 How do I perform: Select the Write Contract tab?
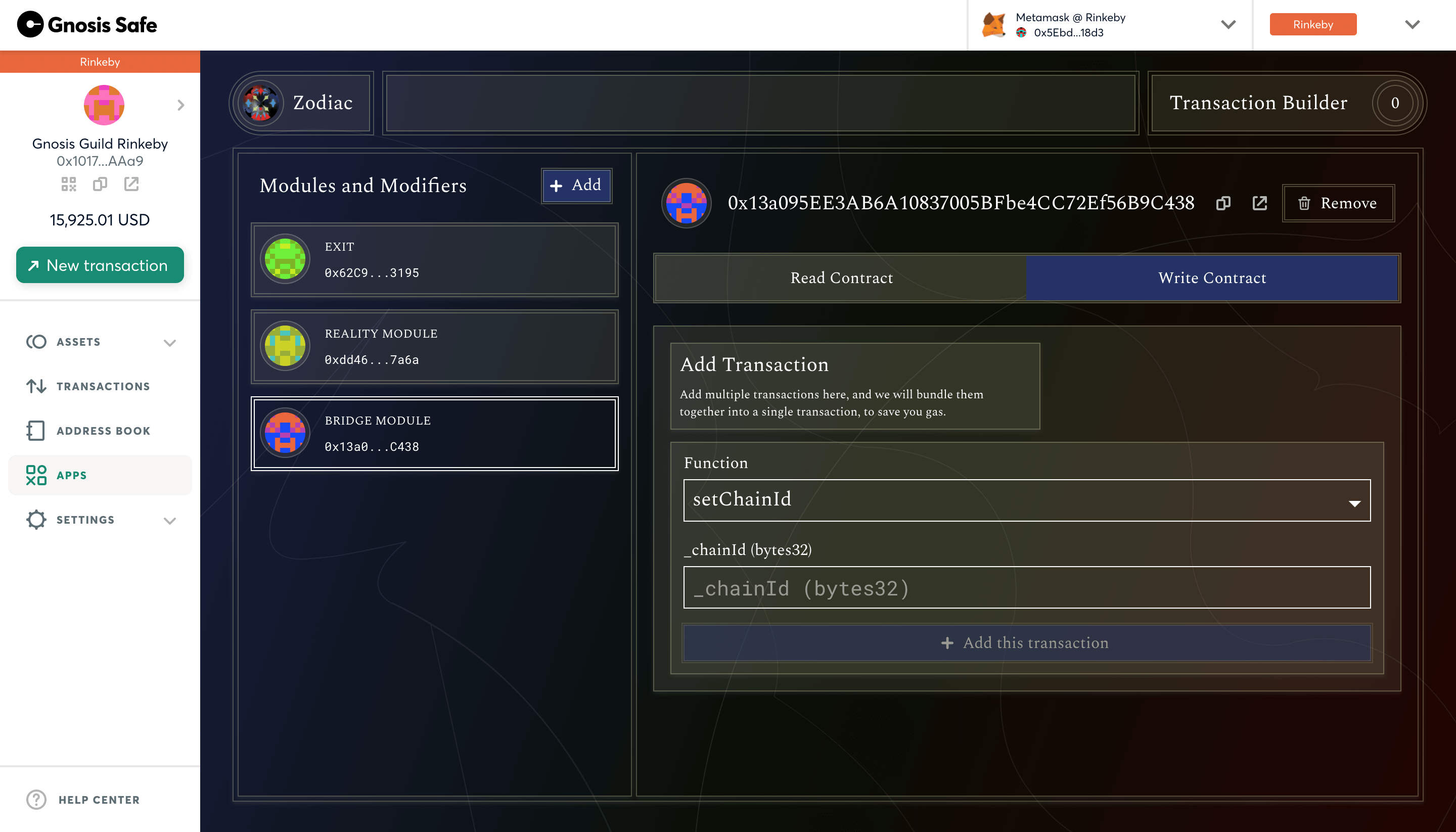[x=1211, y=278]
